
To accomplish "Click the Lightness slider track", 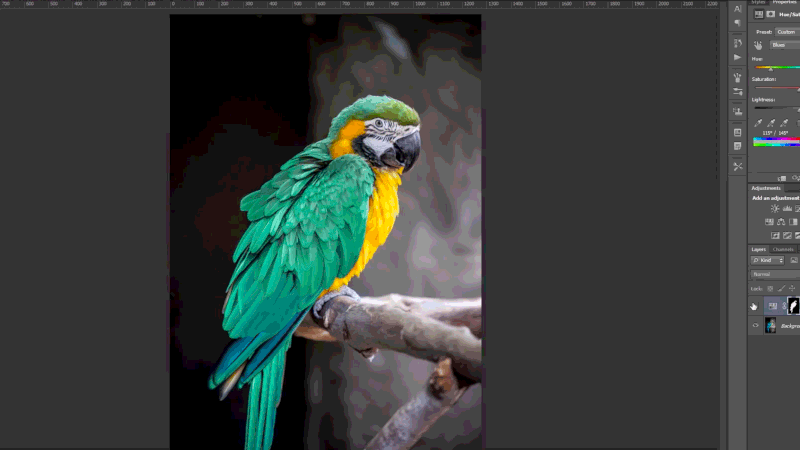I will (x=777, y=108).
